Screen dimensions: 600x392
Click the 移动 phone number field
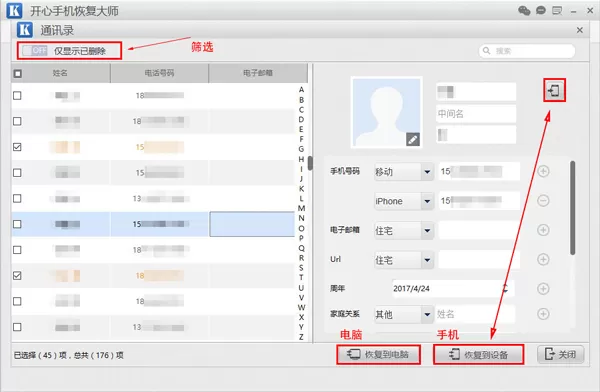pos(479,171)
